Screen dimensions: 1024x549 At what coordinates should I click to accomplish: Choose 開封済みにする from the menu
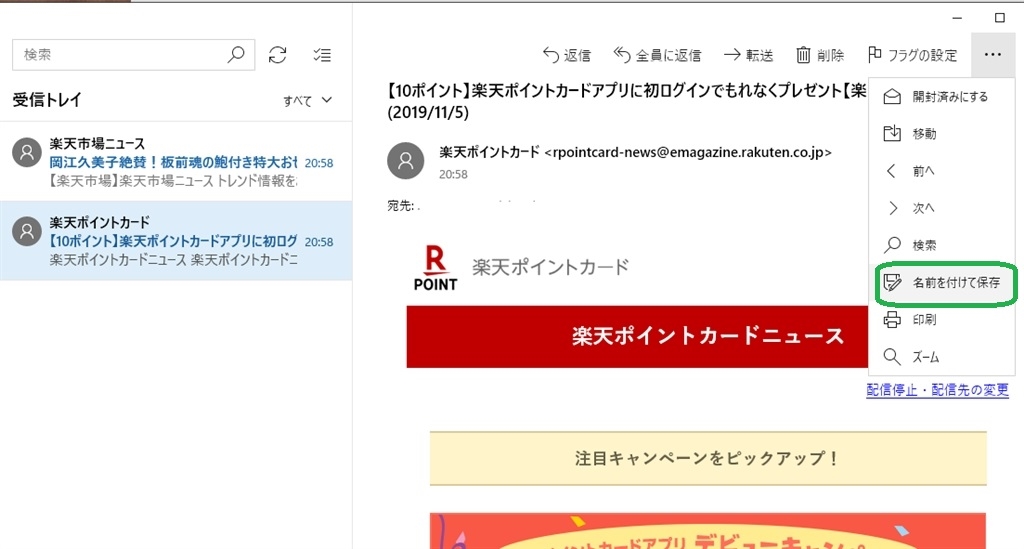942,97
